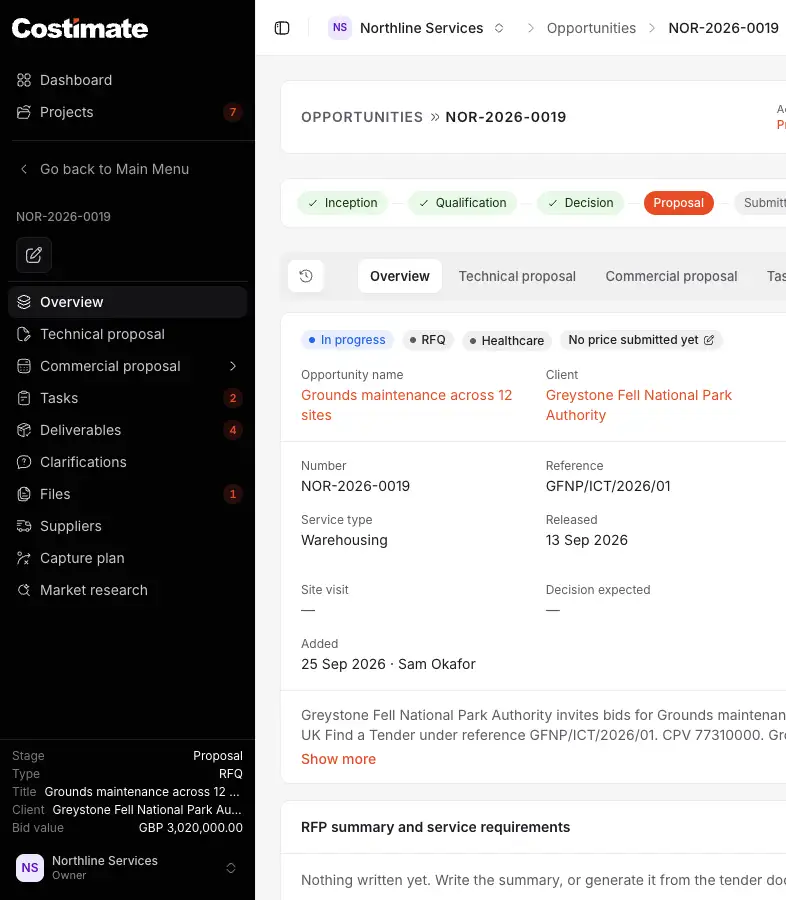This screenshot has height=900, width=786.
Task: Open the Market research icon
Action: 24,590
